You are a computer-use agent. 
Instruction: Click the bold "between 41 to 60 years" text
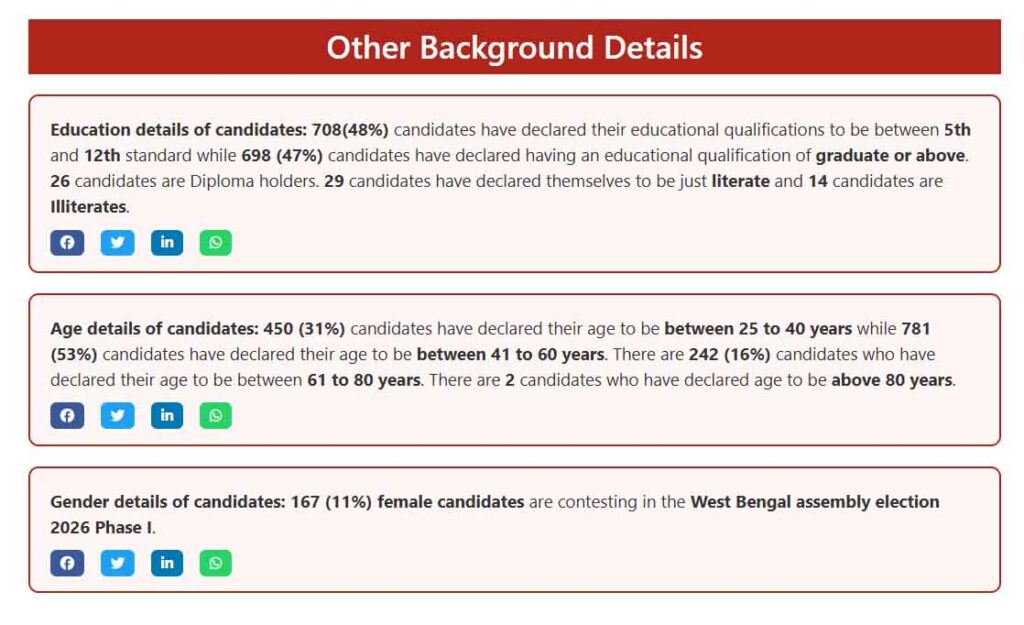tap(510, 354)
